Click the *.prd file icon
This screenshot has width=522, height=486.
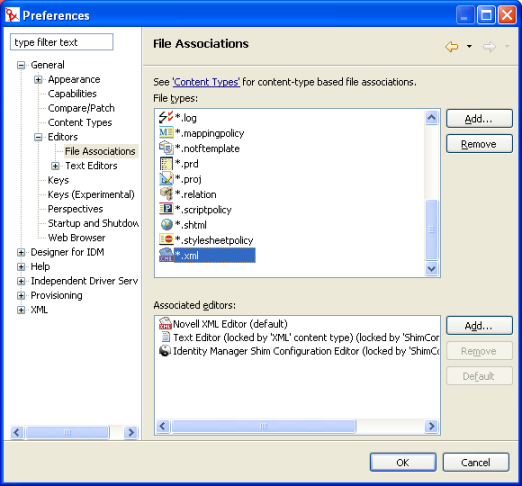pos(166,164)
